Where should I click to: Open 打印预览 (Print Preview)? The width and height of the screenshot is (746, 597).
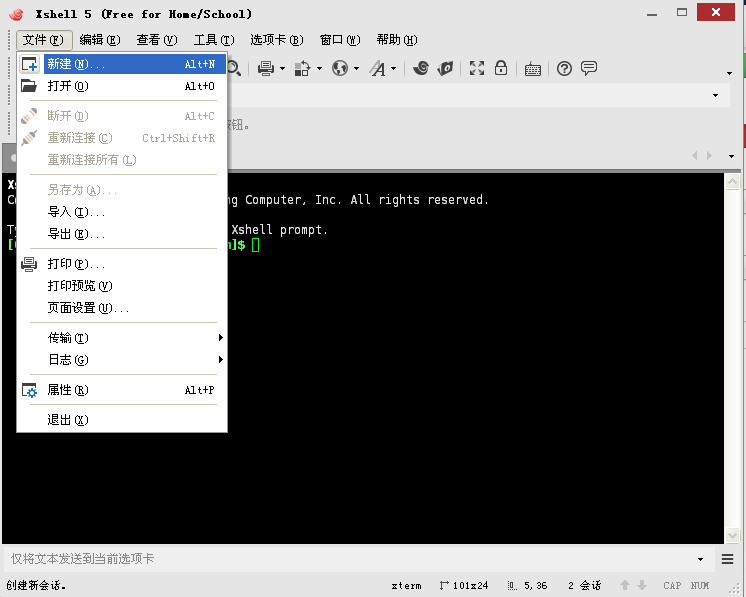[122, 286]
